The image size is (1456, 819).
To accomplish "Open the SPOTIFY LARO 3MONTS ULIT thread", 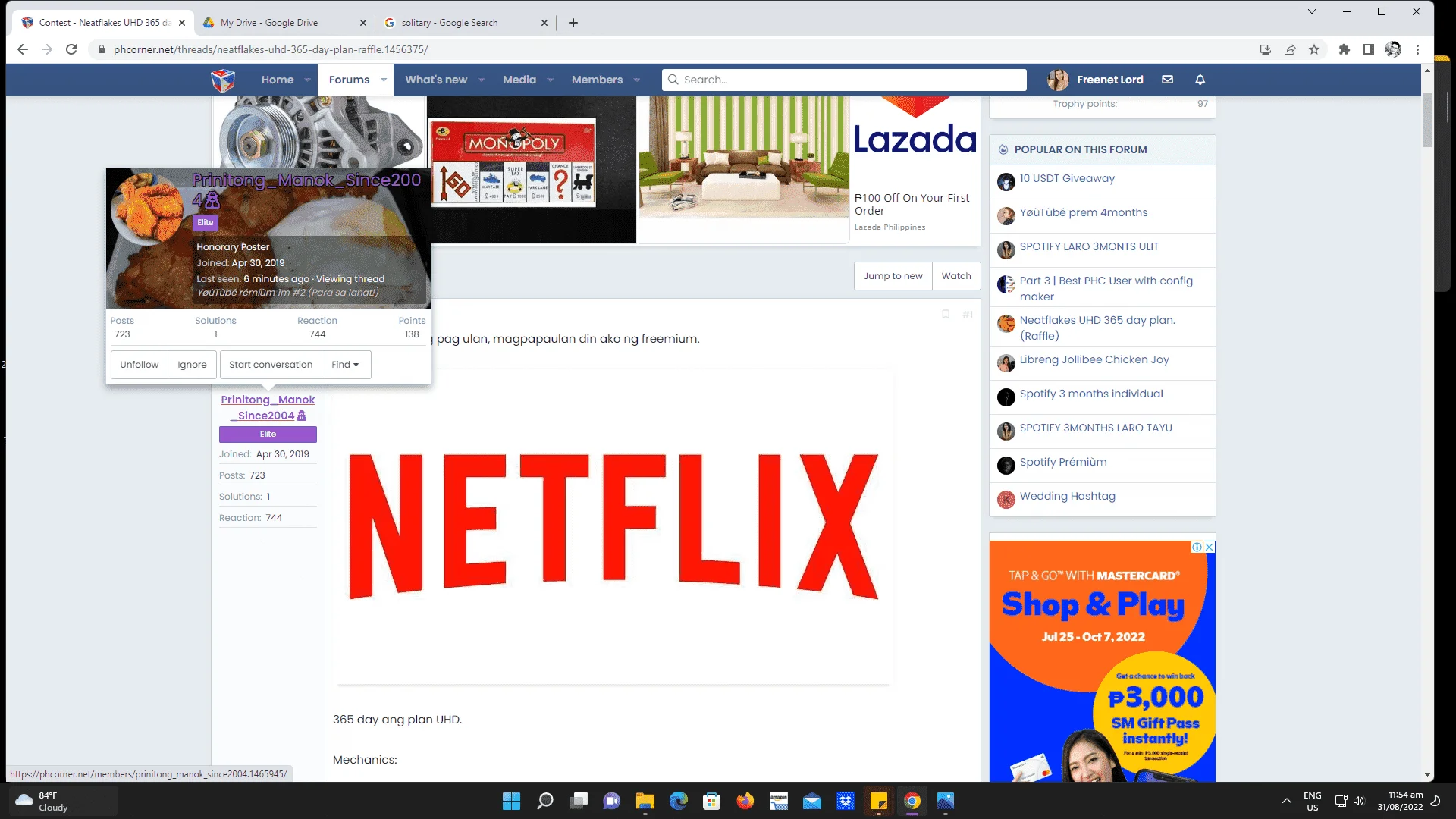I will 1089,246.
